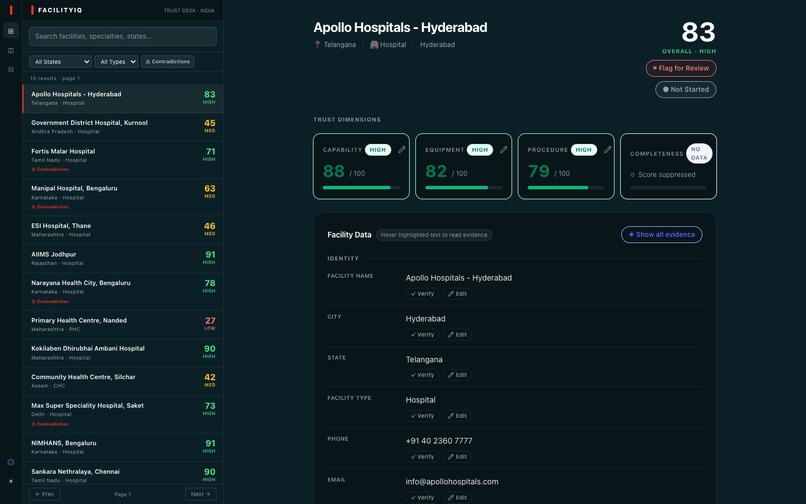
Task: Verify the City field
Action: [x=422, y=335]
